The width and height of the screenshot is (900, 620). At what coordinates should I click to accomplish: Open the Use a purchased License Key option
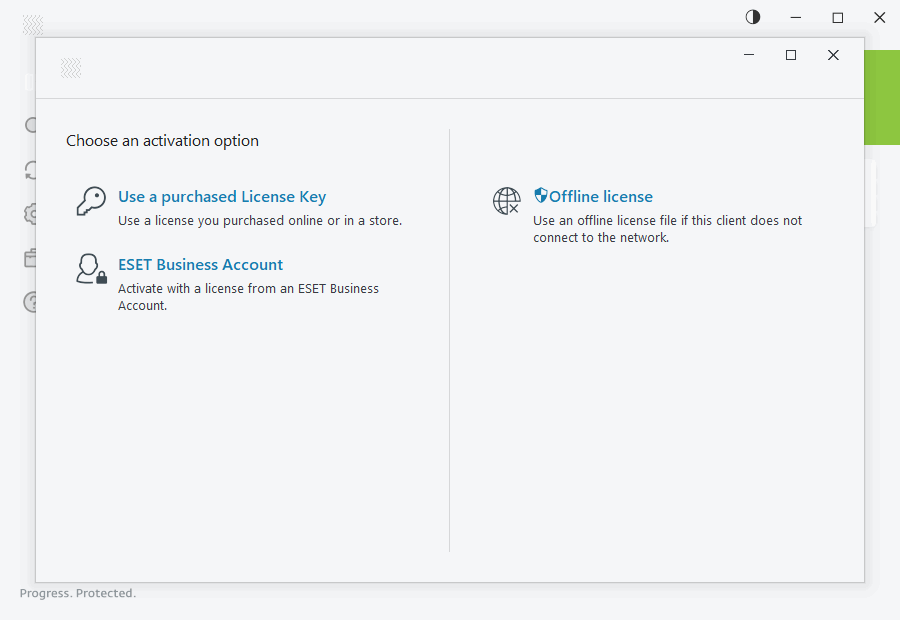[x=222, y=197]
